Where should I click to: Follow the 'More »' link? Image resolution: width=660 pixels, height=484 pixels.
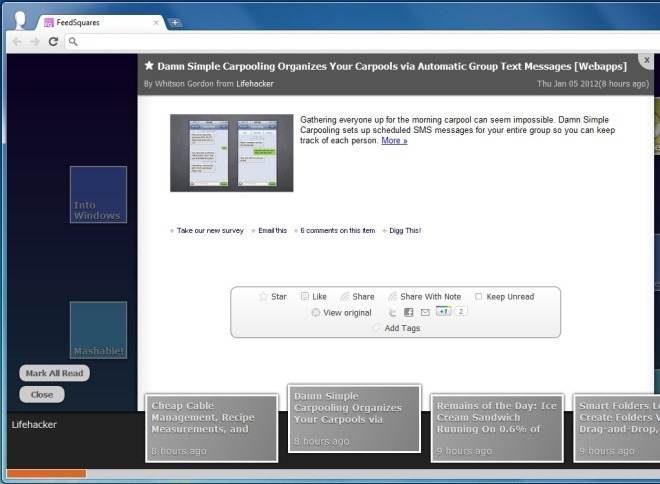[x=394, y=141]
